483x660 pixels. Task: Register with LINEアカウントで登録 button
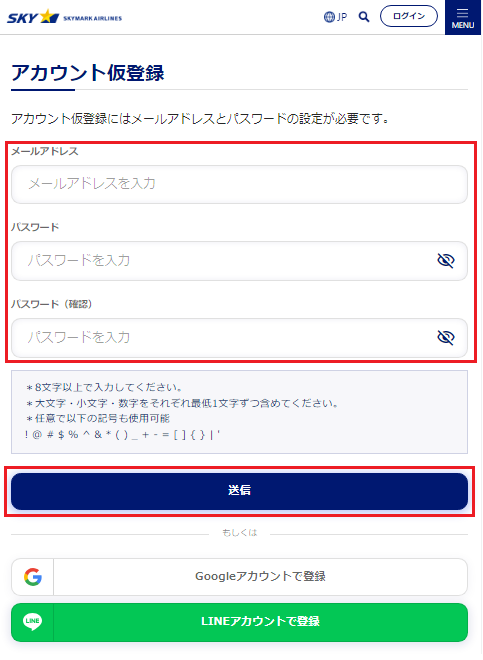tap(239, 623)
